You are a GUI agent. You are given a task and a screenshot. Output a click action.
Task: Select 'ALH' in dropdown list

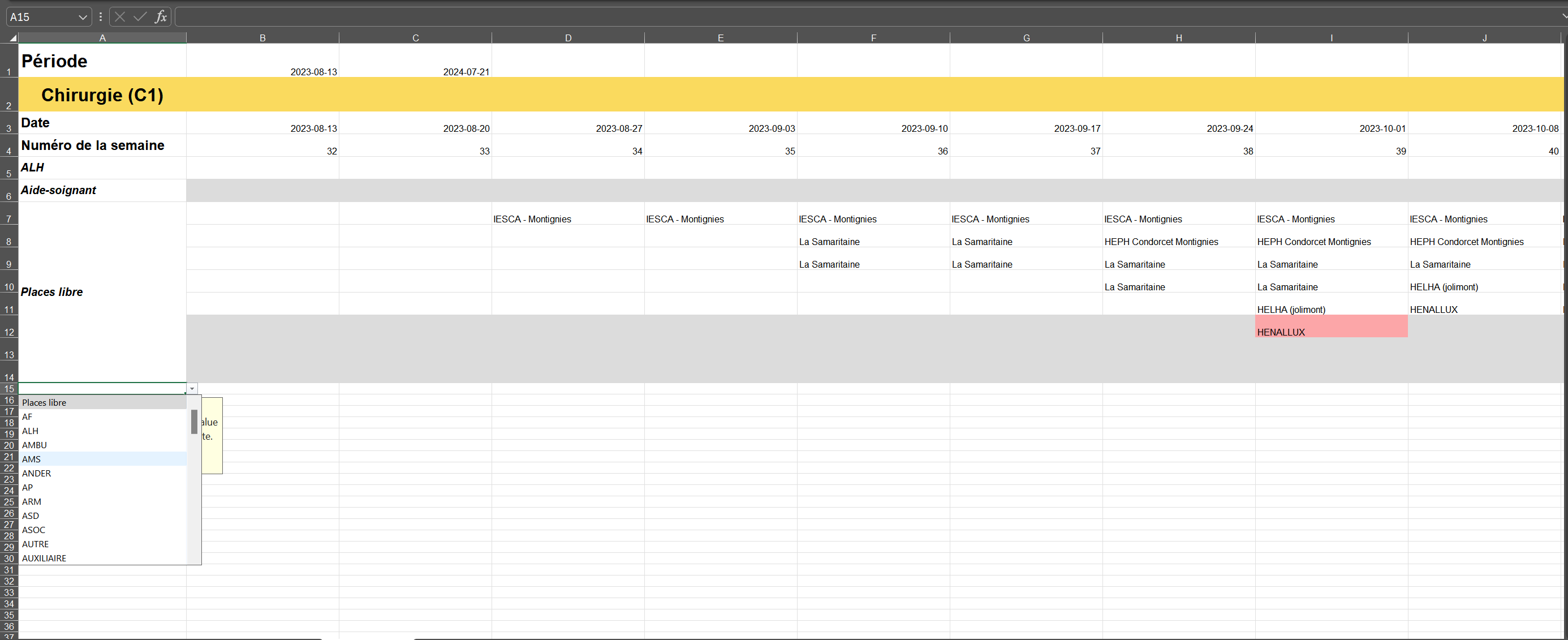tap(102, 431)
